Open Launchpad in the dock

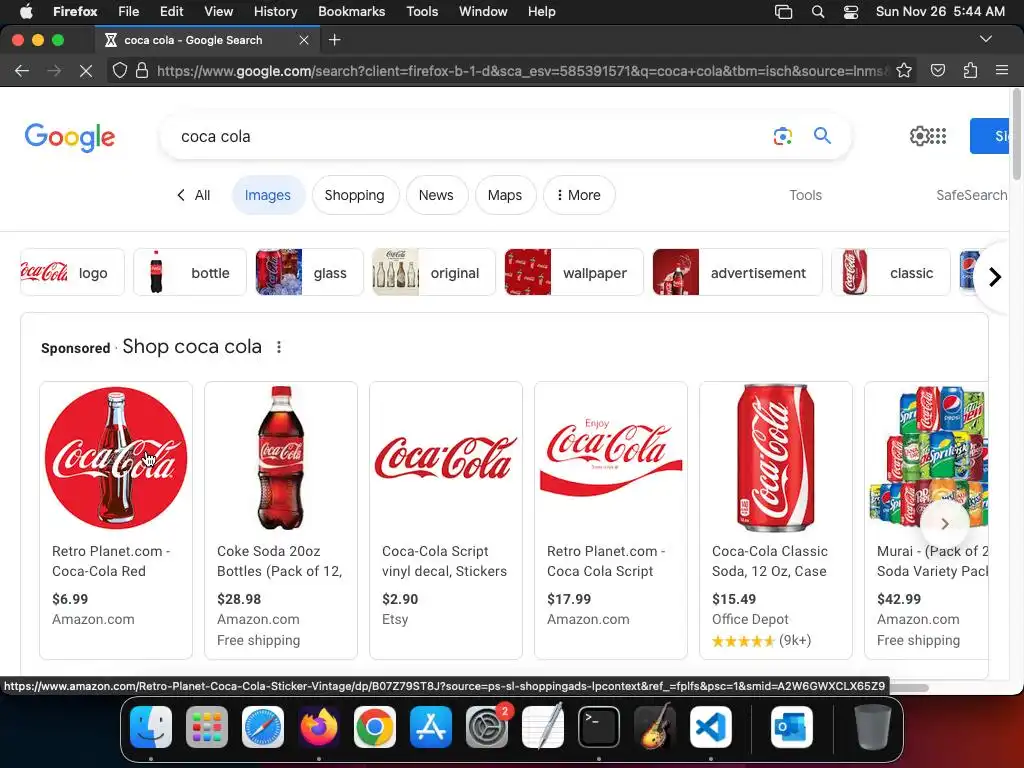tap(206, 727)
